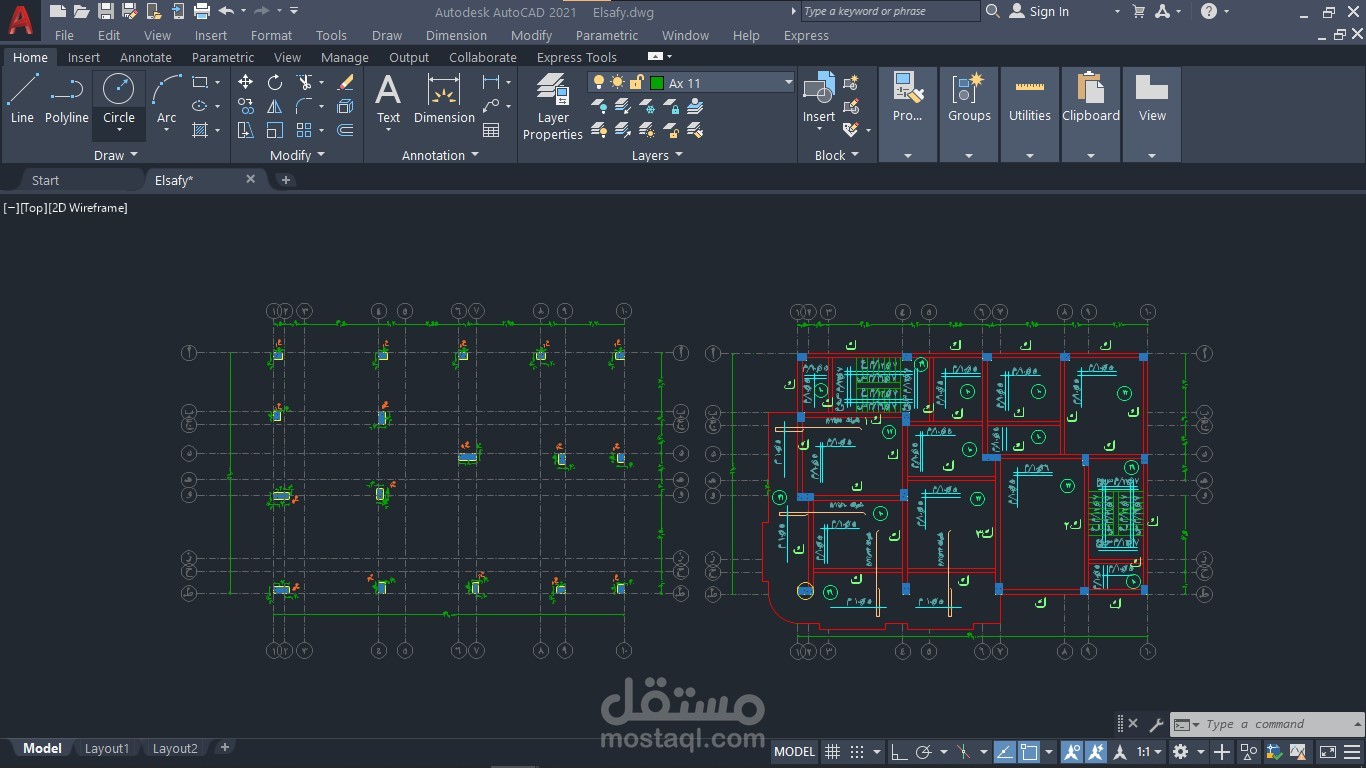
Task: Click the Copy objects icon
Action: [x=245, y=106]
